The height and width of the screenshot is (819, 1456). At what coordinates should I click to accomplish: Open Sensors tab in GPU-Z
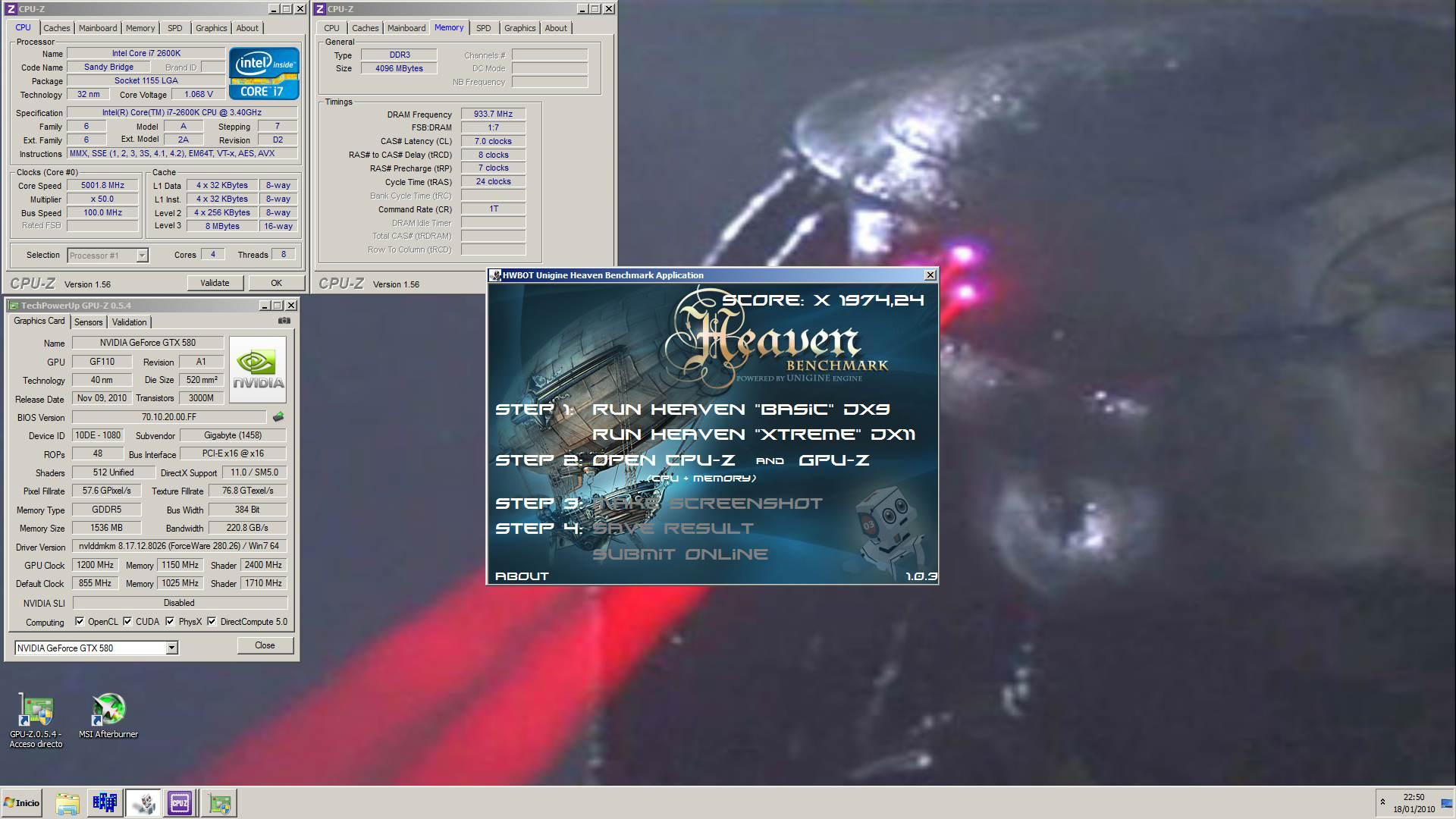tap(88, 322)
